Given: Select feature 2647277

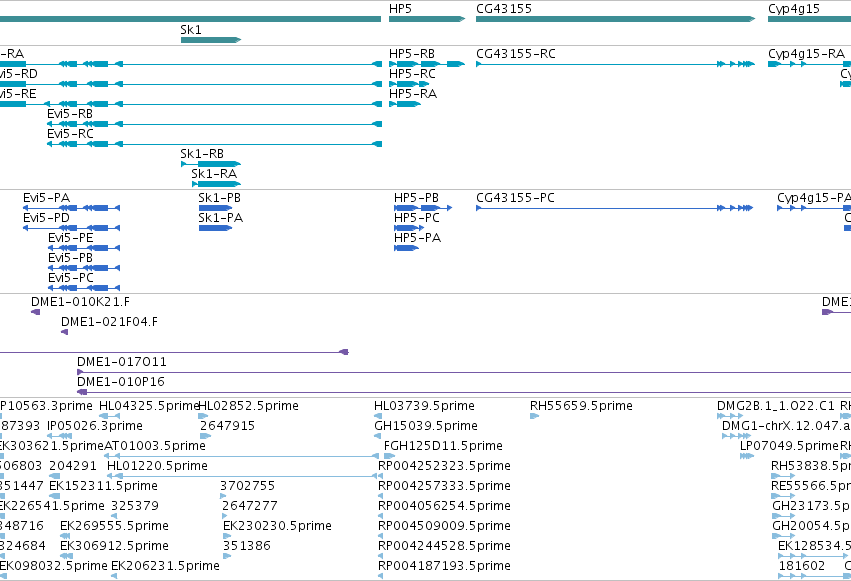Looking at the screenshot, I should click(225, 516).
